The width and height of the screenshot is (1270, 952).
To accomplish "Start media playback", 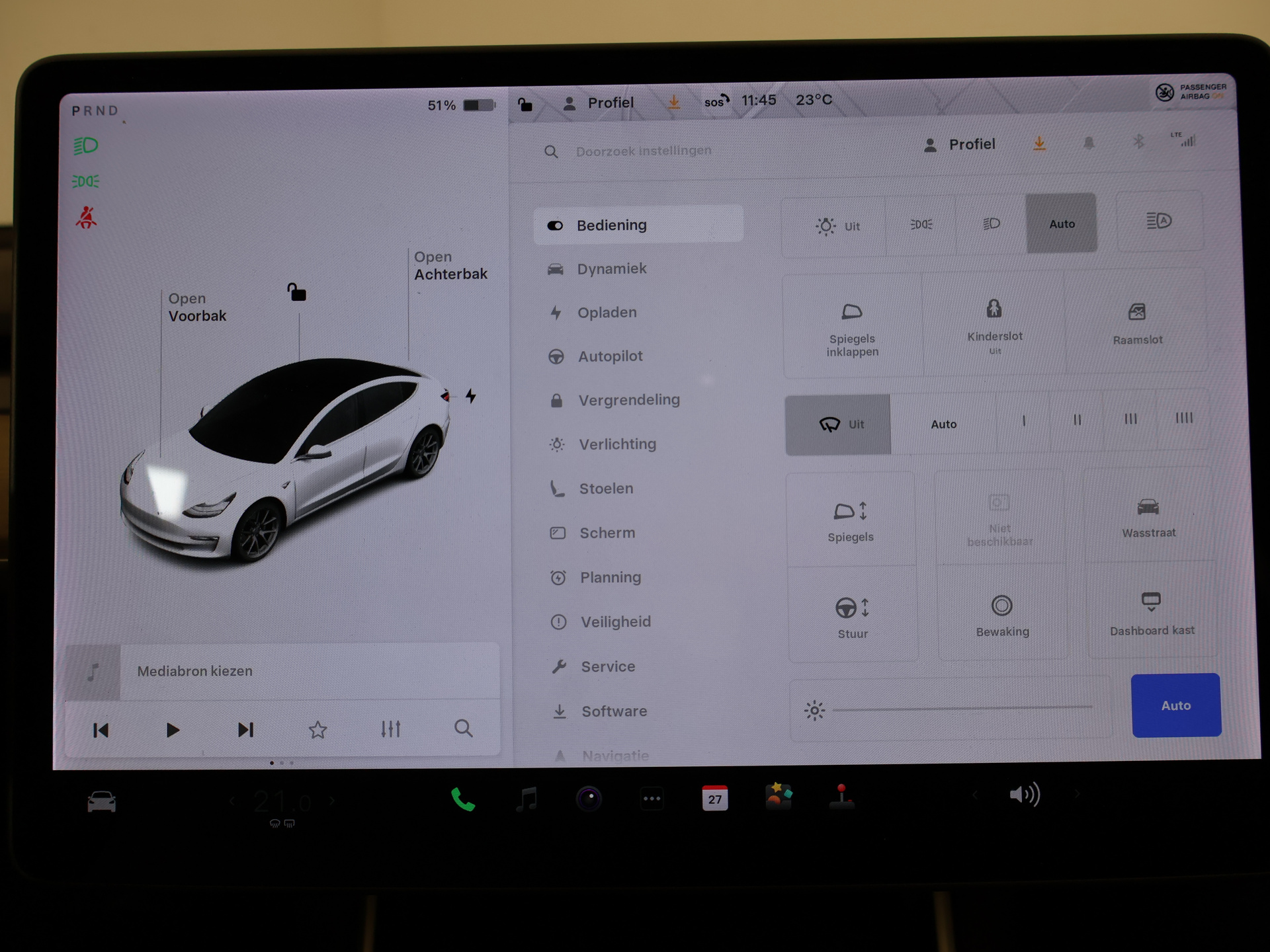I will coord(173,730).
